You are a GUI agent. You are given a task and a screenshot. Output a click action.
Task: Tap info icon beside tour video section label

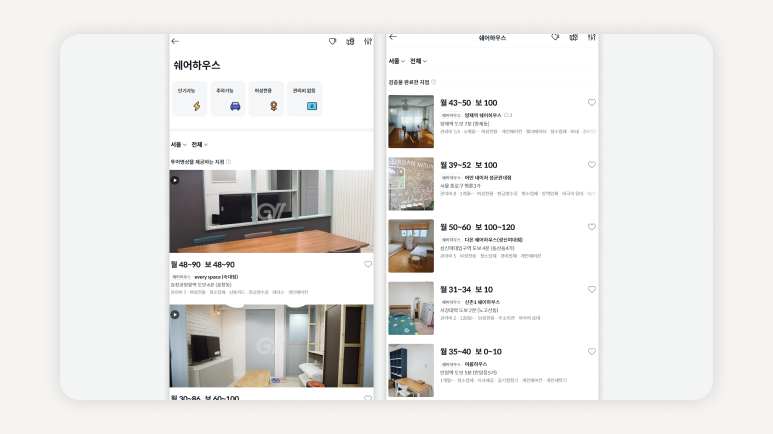point(228,162)
